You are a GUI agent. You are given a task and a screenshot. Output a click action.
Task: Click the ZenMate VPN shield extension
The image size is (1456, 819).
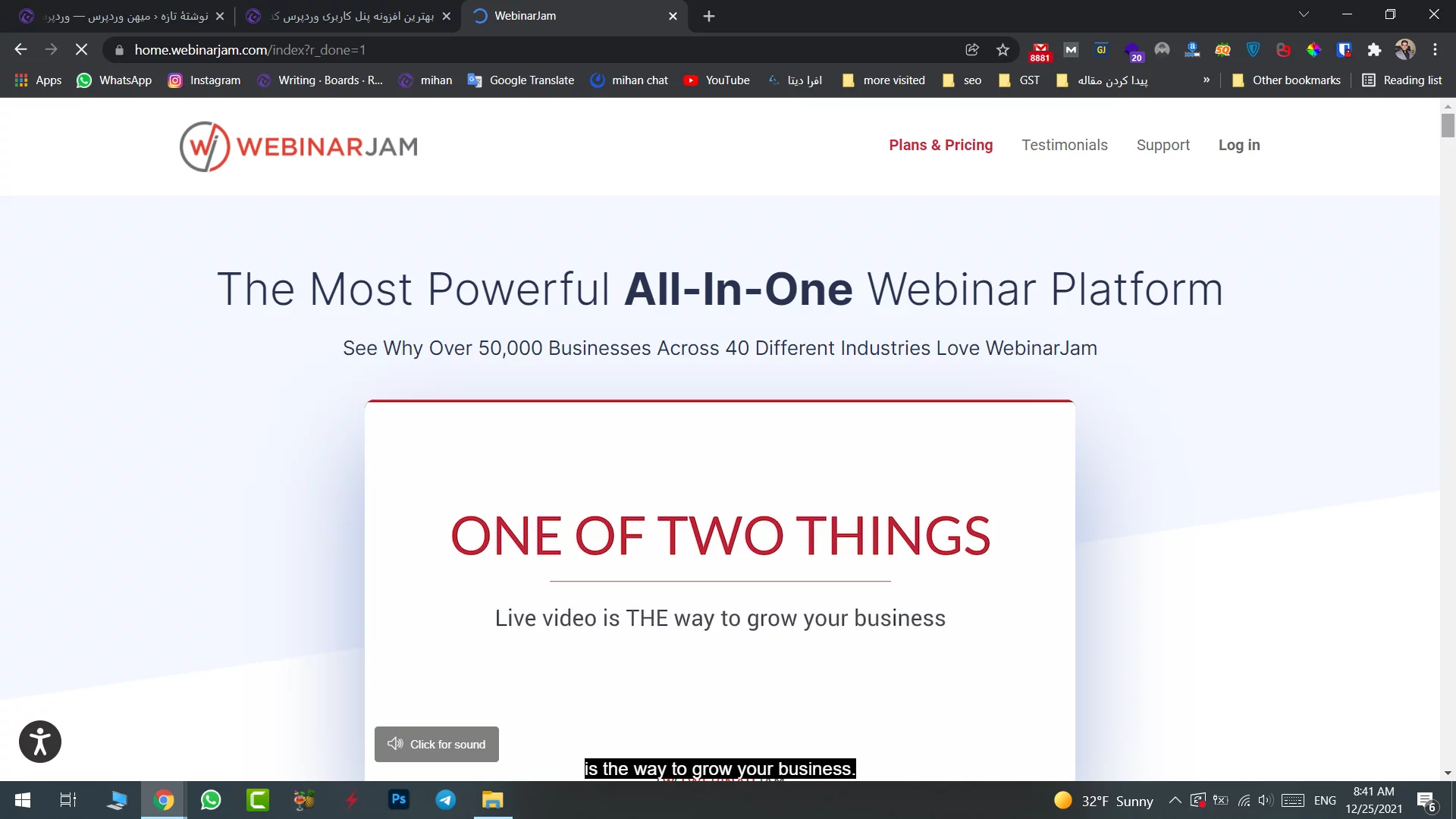(1253, 49)
